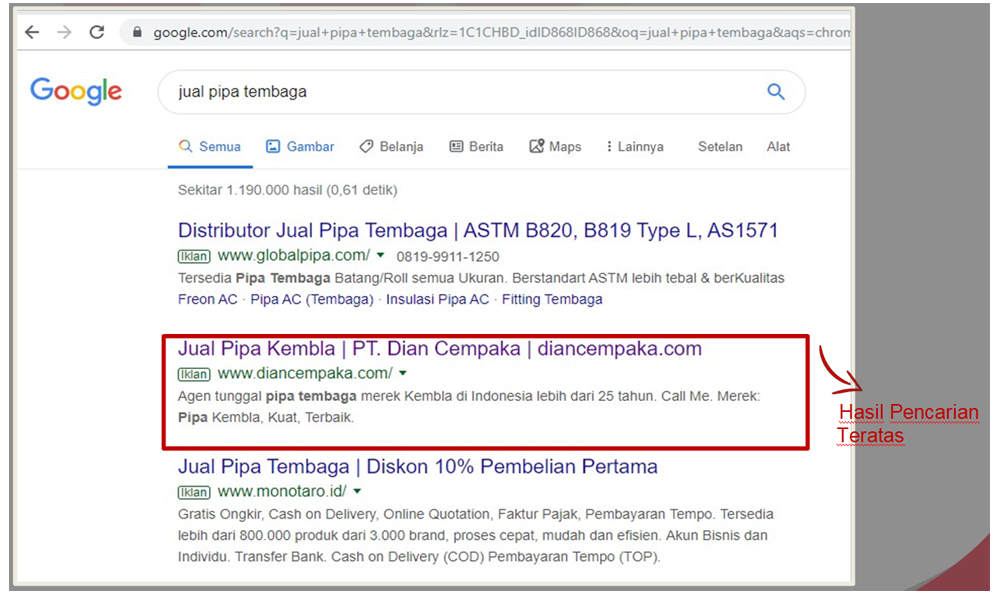
Task: Click the www.globalpipa.com green URL
Action: 293,256
